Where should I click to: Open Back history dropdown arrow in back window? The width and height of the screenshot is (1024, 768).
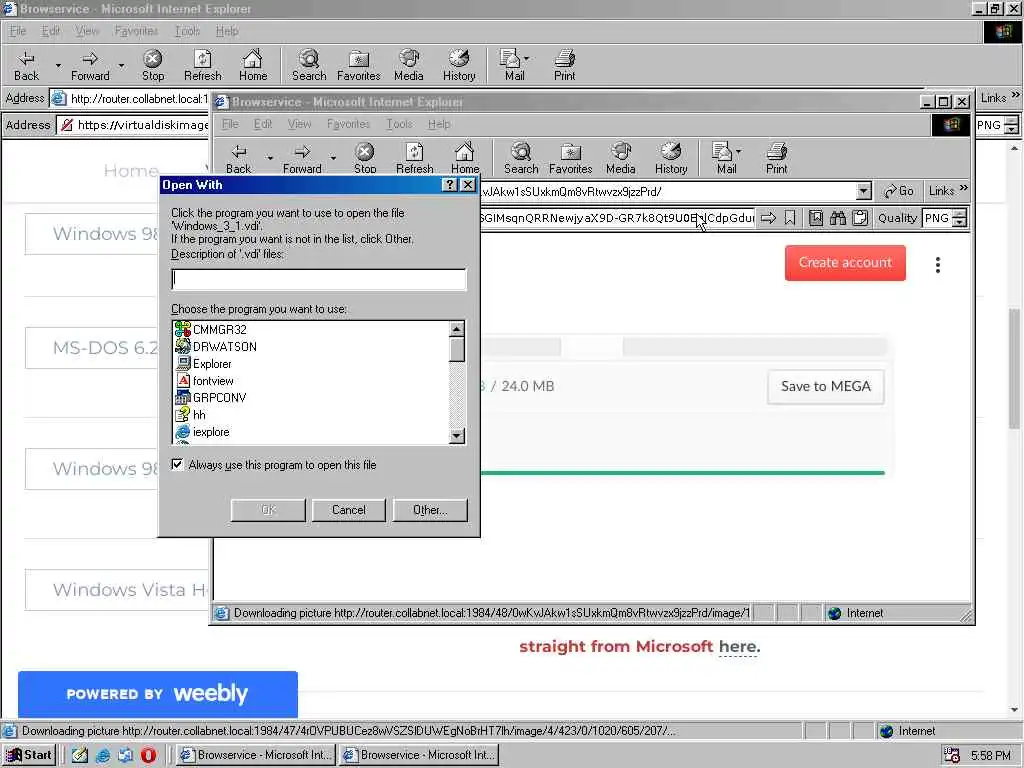tap(58, 65)
